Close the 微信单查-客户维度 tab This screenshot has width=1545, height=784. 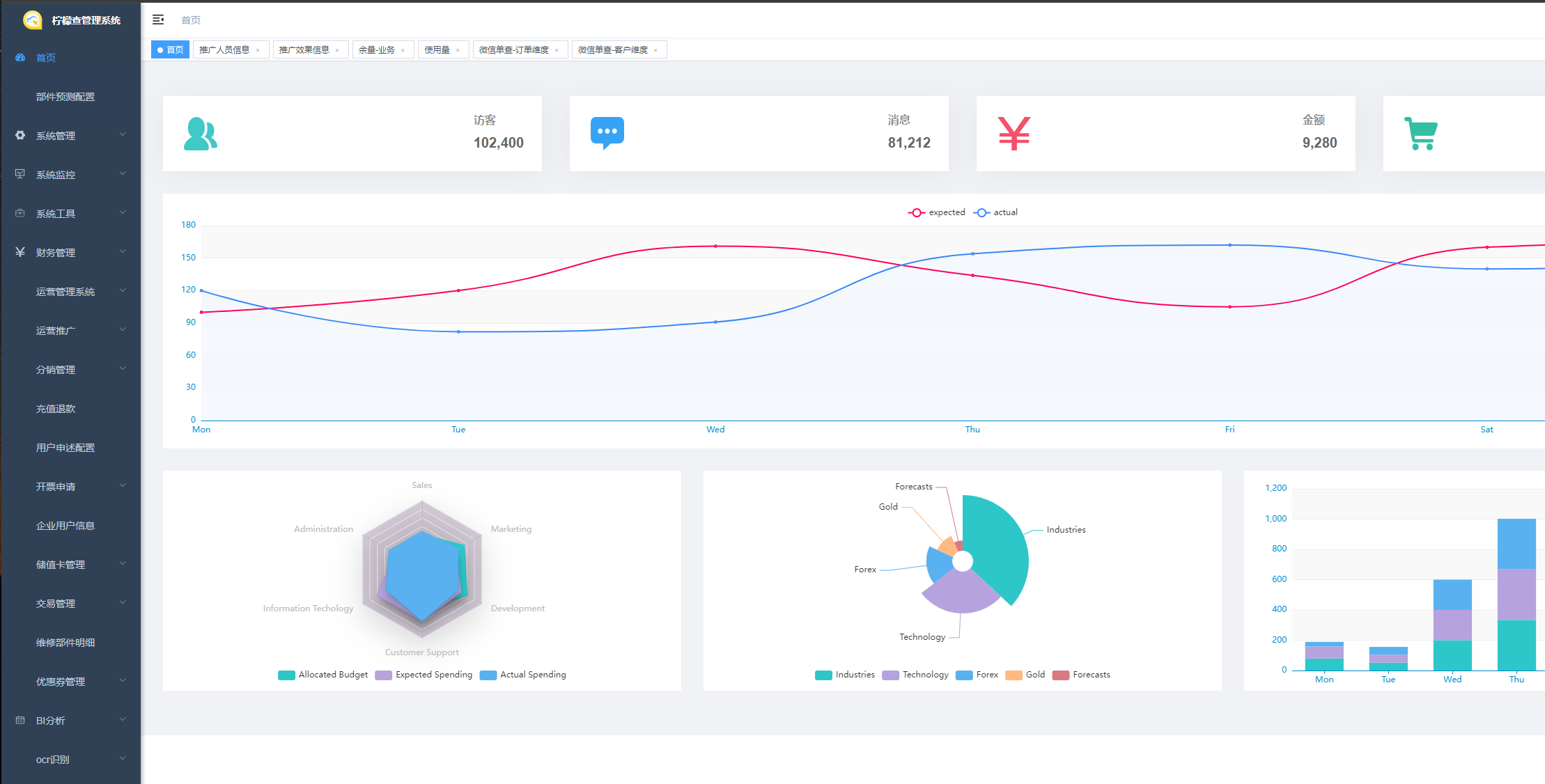click(x=655, y=50)
